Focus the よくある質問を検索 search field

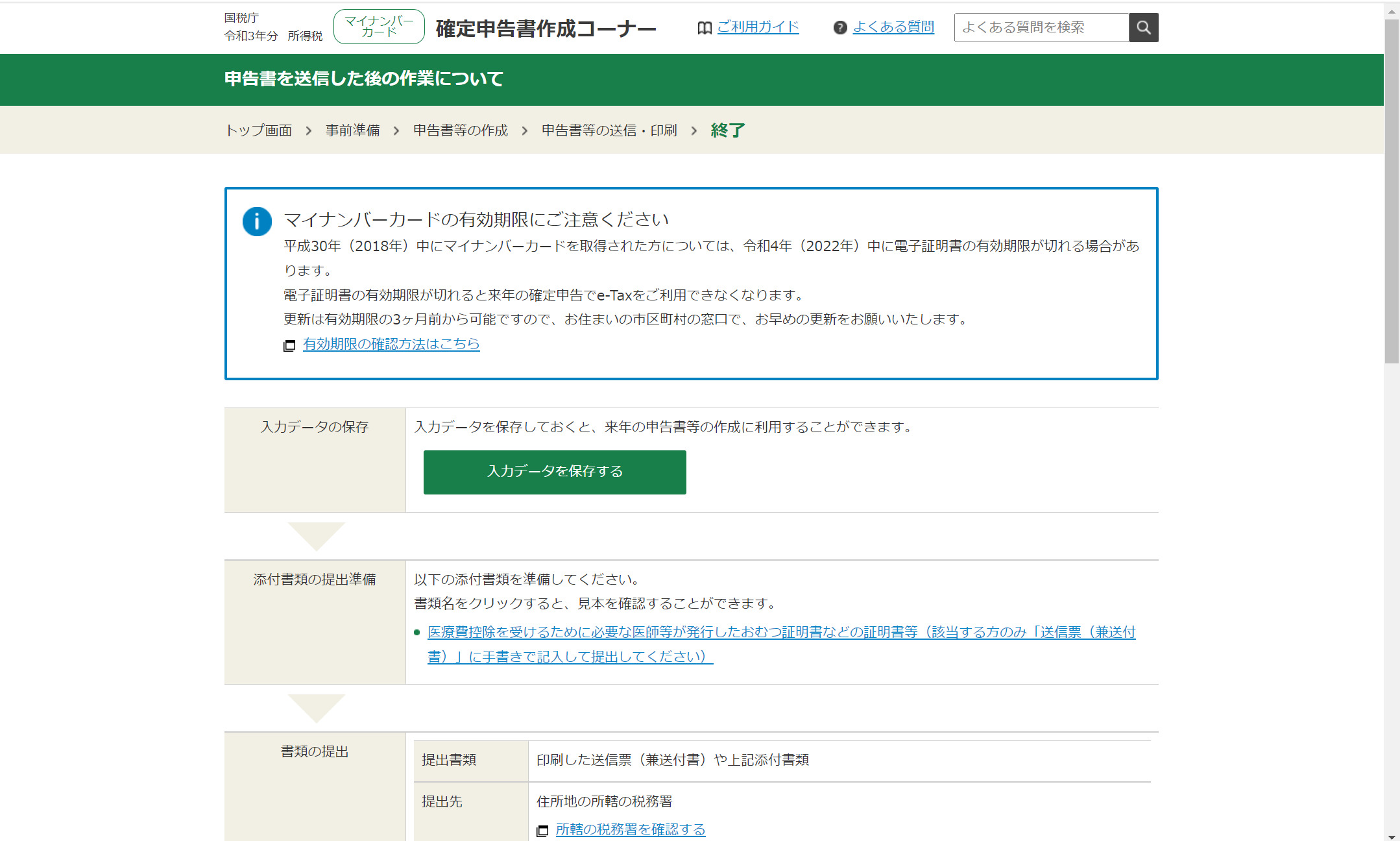[x=1041, y=28]
